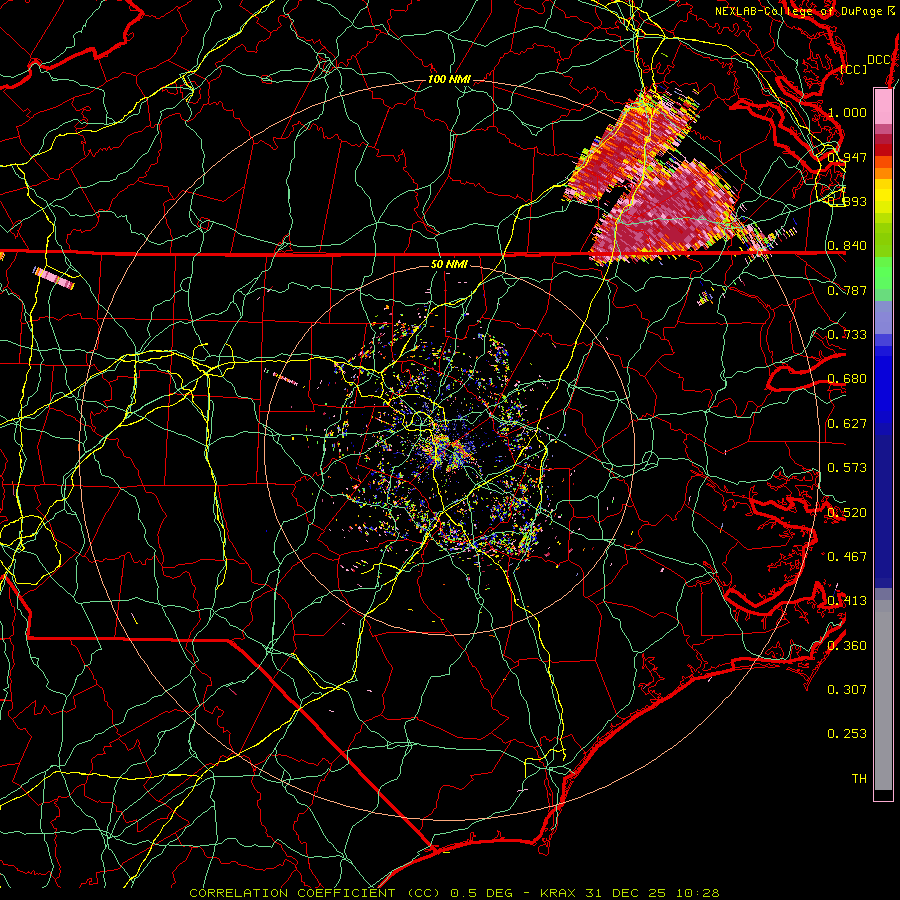Pick the light pink swatch atop the color bar
The width and height of the screenshot is (900, 900).
(883, 106)
